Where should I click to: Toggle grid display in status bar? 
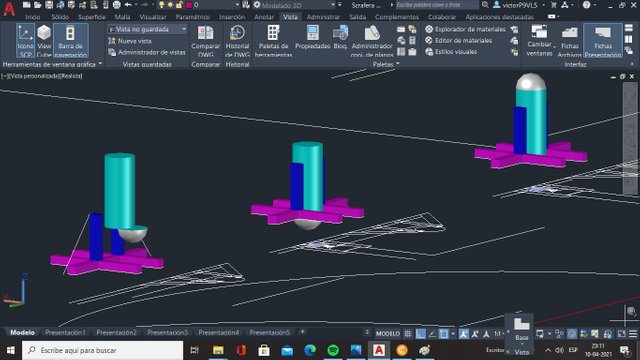pos(408,334)
